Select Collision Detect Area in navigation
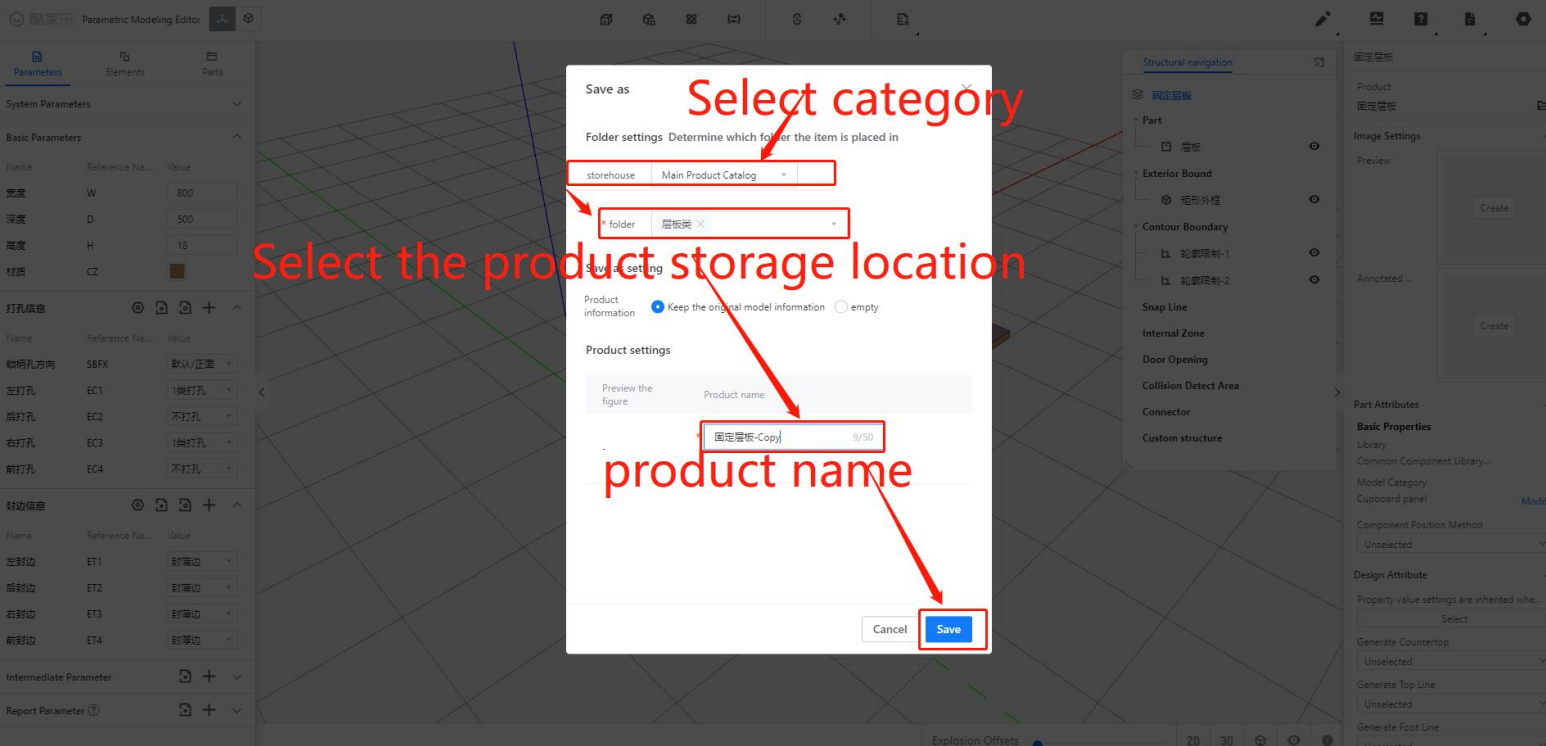This screenshot has height=746, width=1546. [1190, 385]
